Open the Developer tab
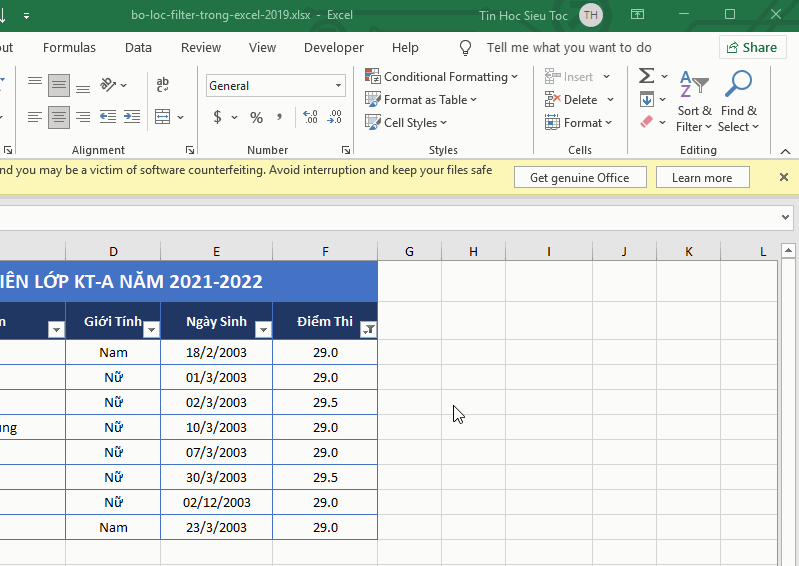 tap(334, 47)
